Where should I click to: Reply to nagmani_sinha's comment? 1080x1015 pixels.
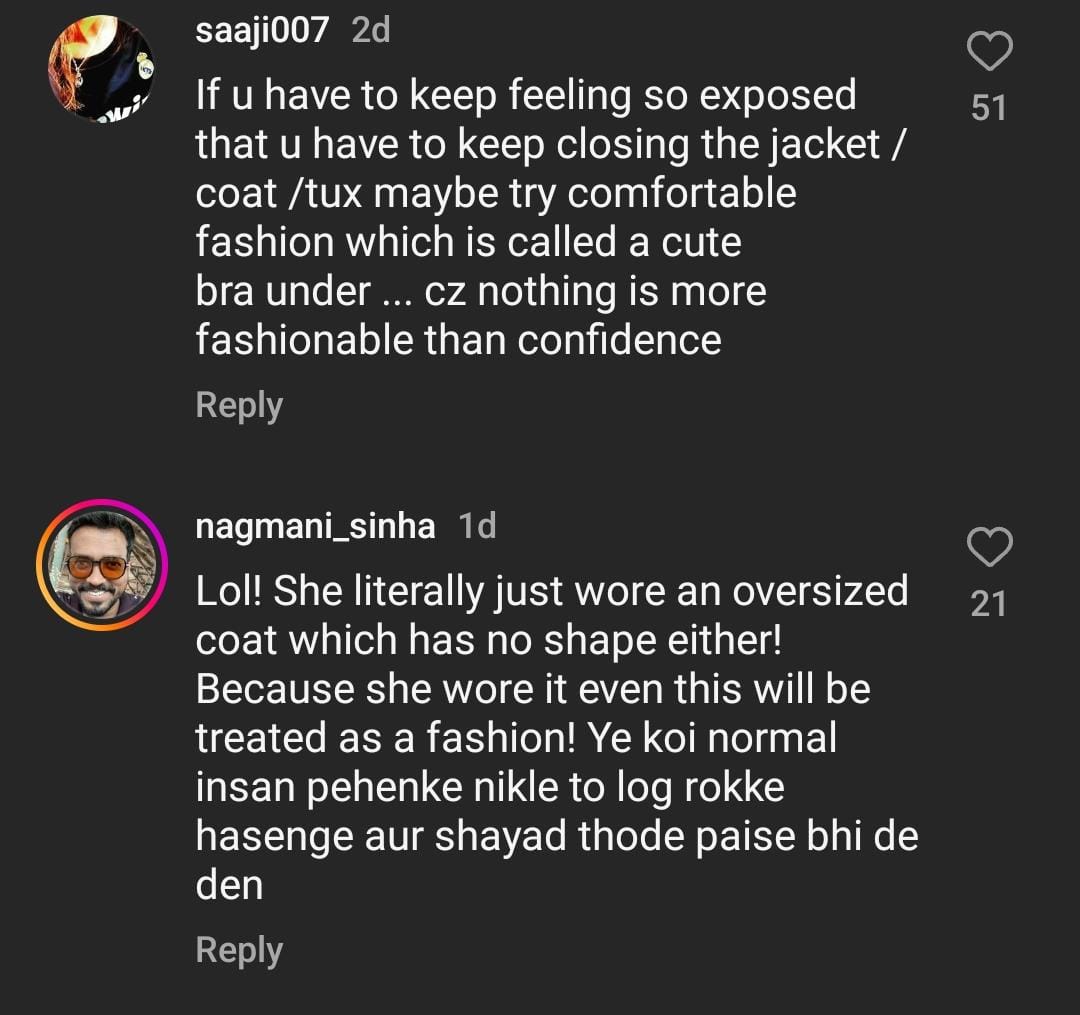[239, 950]
